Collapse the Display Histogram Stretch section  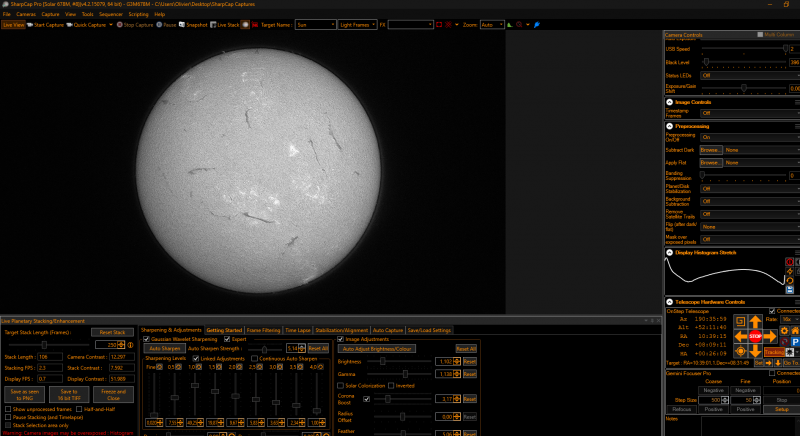669,252
